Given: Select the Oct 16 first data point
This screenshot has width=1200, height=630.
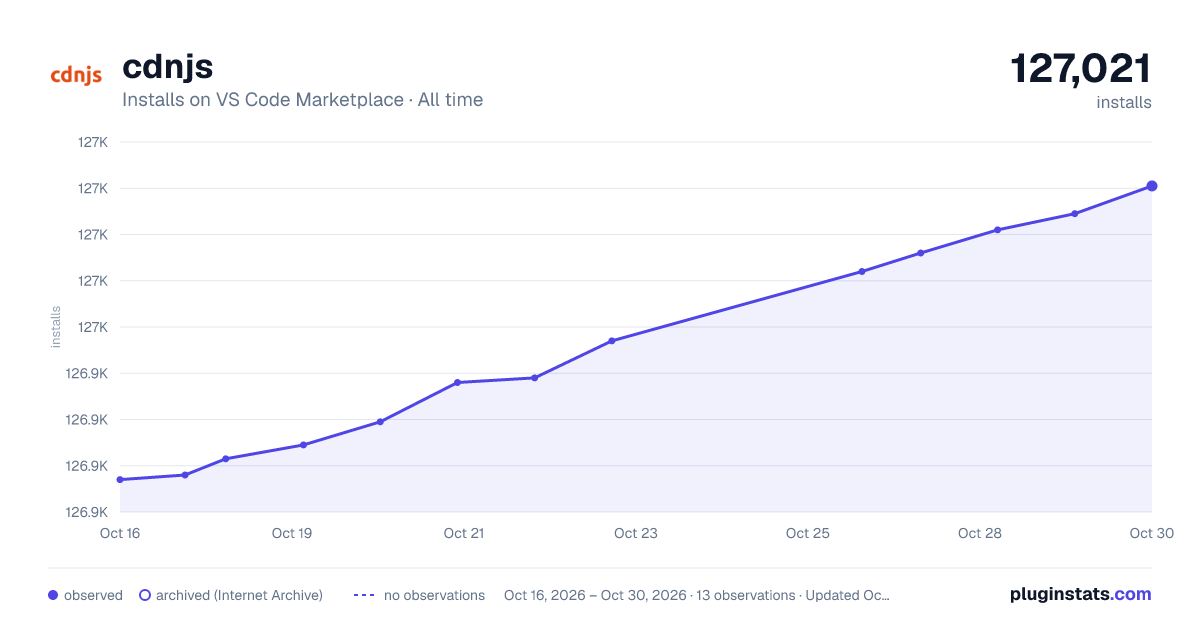Looking at the screenshot, I should (120, 480).
